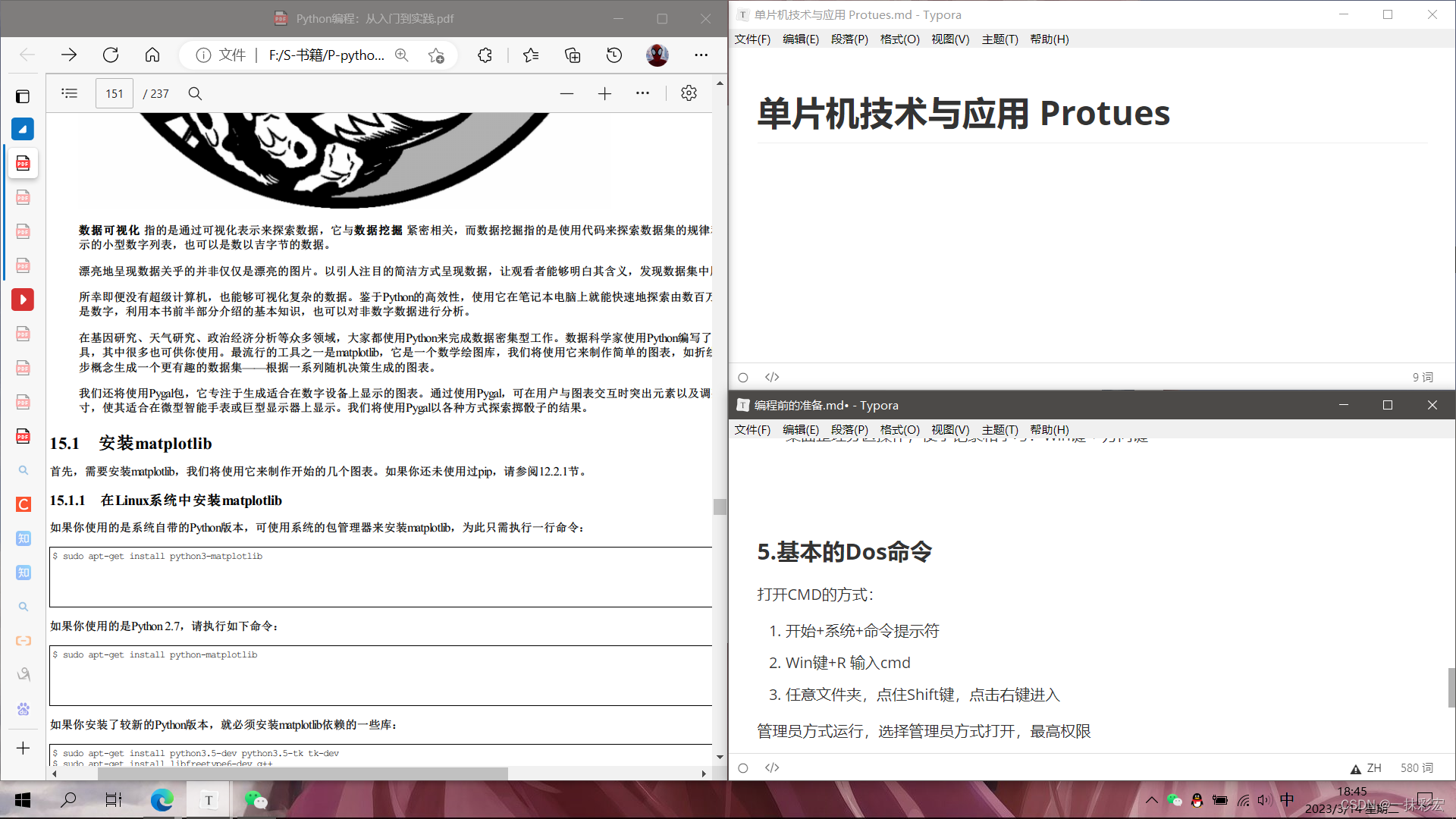This screenshot has width=1456, height=819.
Task: Open Microsoft Edge from taskbar
Action: (x=162, y=800)
